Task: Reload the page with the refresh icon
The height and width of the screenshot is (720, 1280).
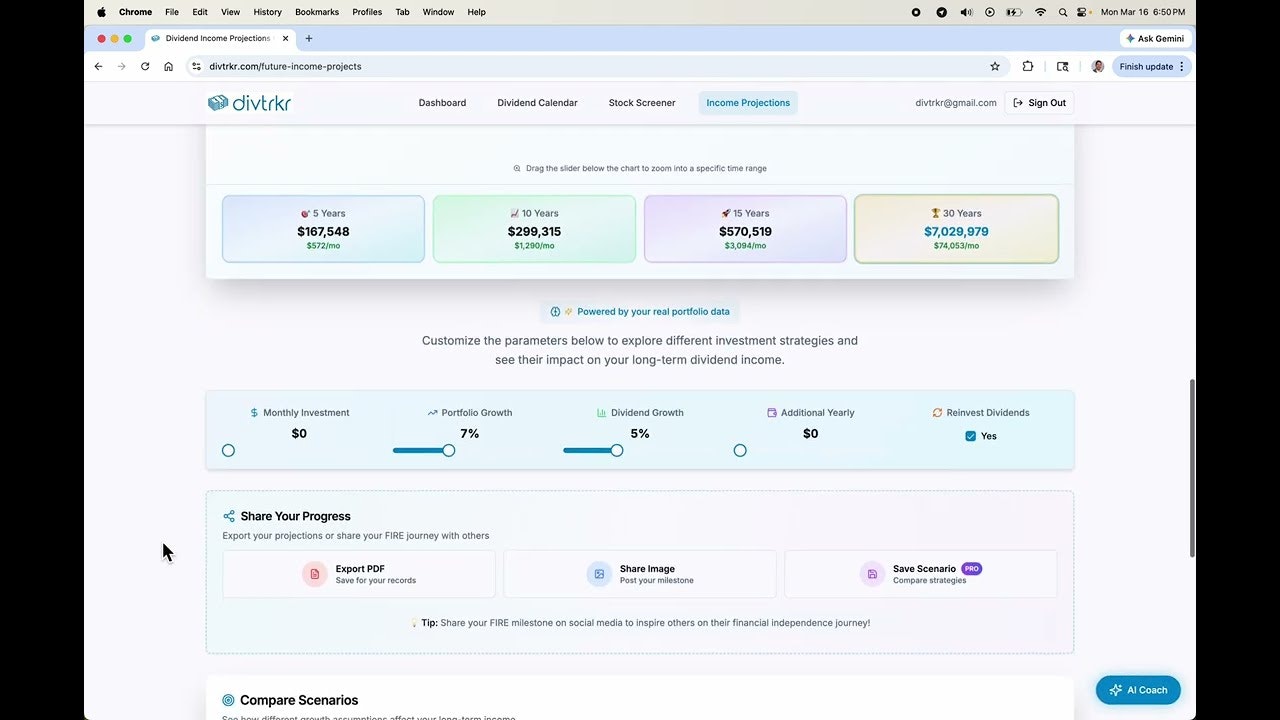Action: (145, 66)
